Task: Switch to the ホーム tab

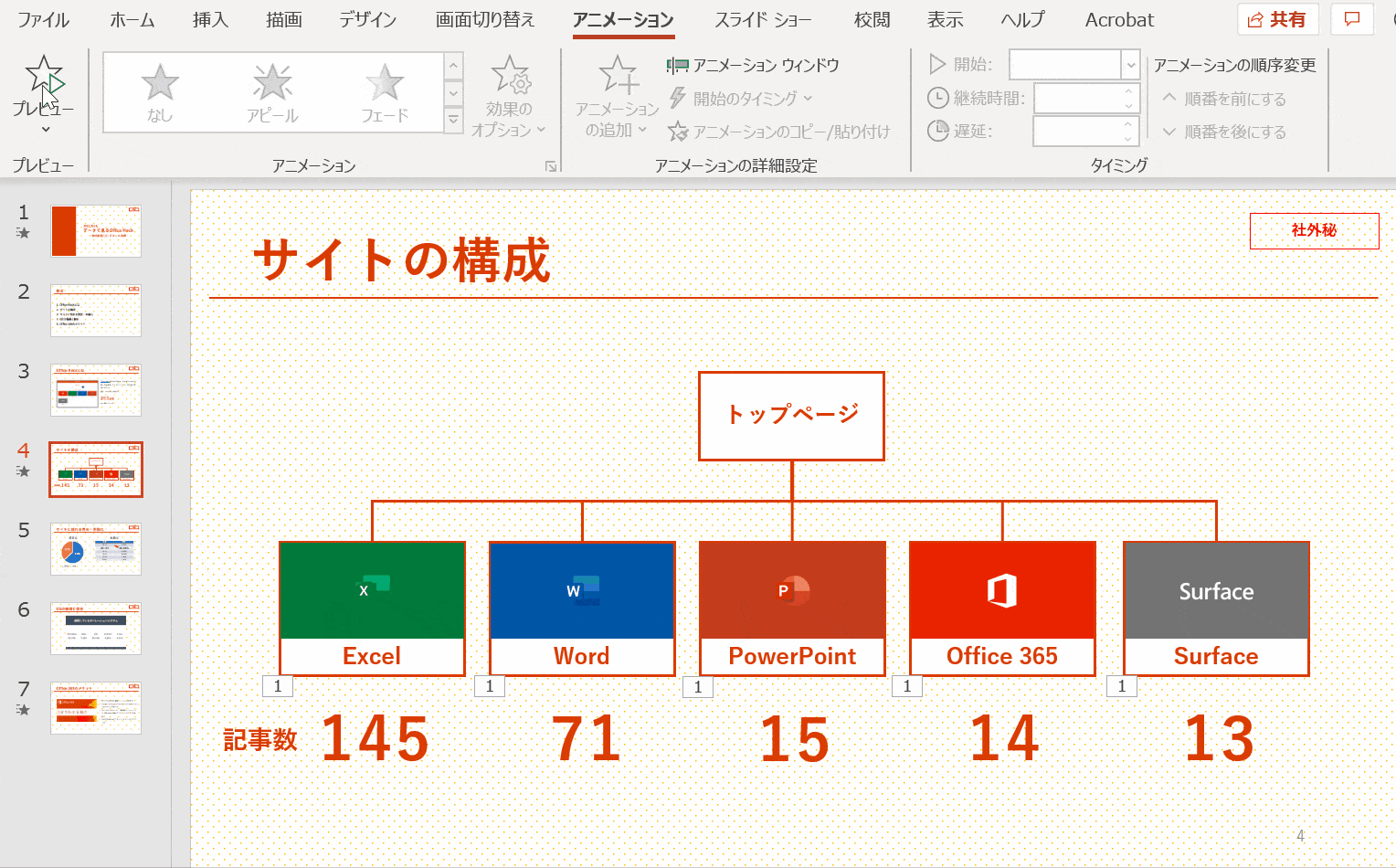Action: 132,19
